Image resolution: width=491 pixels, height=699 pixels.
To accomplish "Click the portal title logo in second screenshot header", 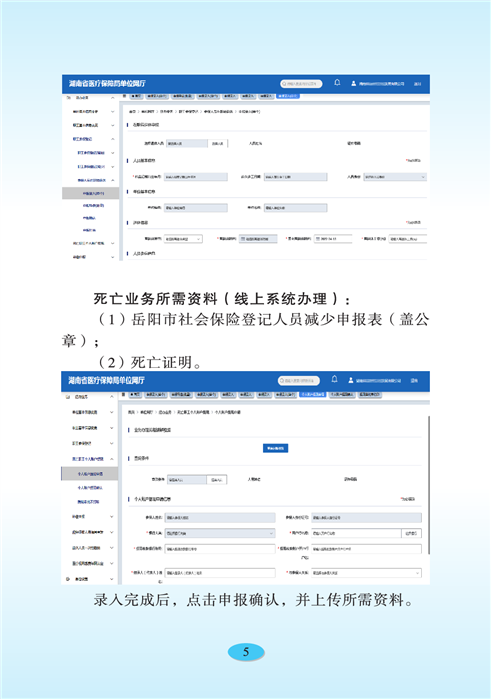I will pyautogui.click(x=106, y=380).
